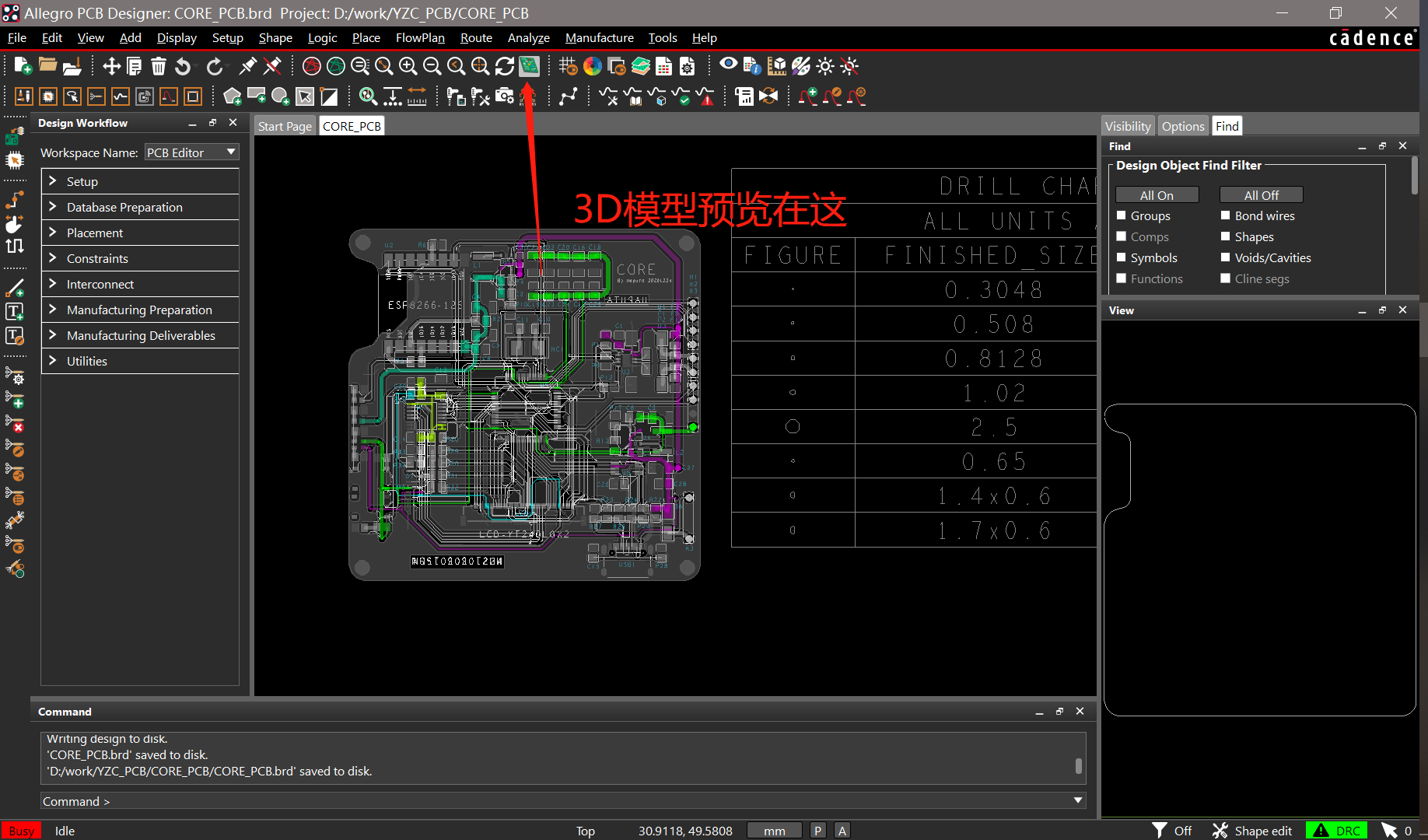Enable the Shapes checkbox
The height and width of the screenshot is (840, 1428).
(x=1226, y=236)
